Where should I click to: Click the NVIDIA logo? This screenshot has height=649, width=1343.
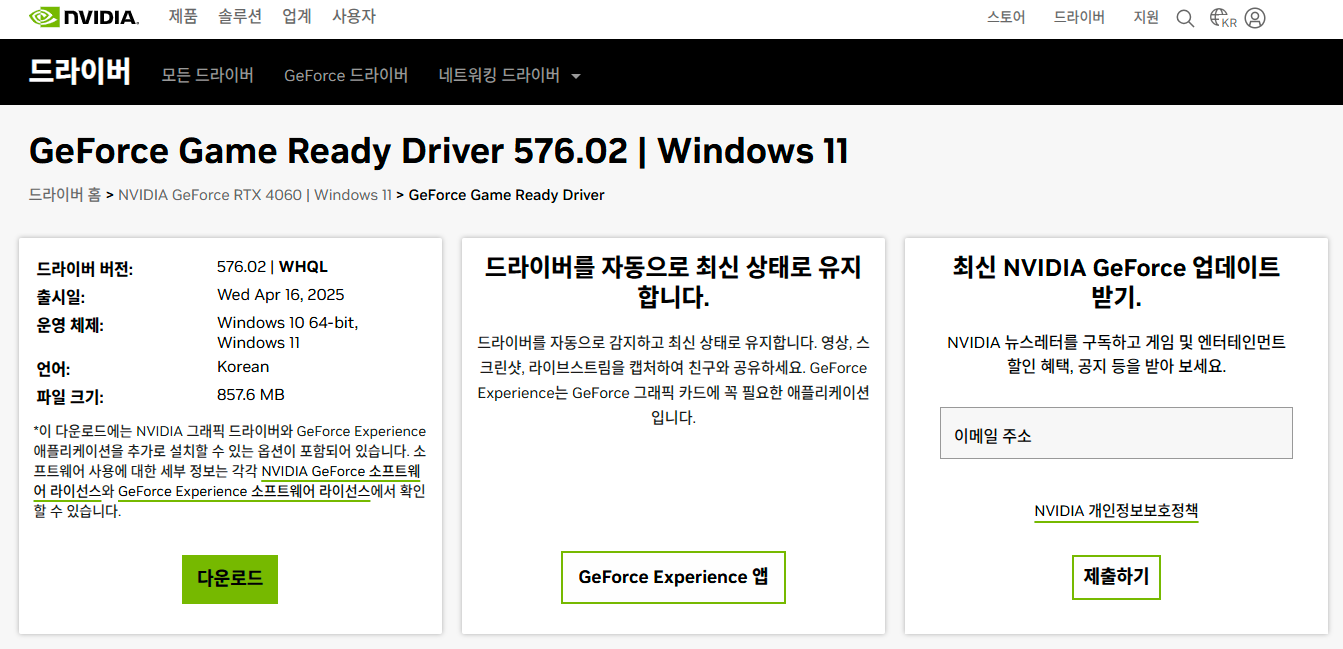tap(84, 17)
